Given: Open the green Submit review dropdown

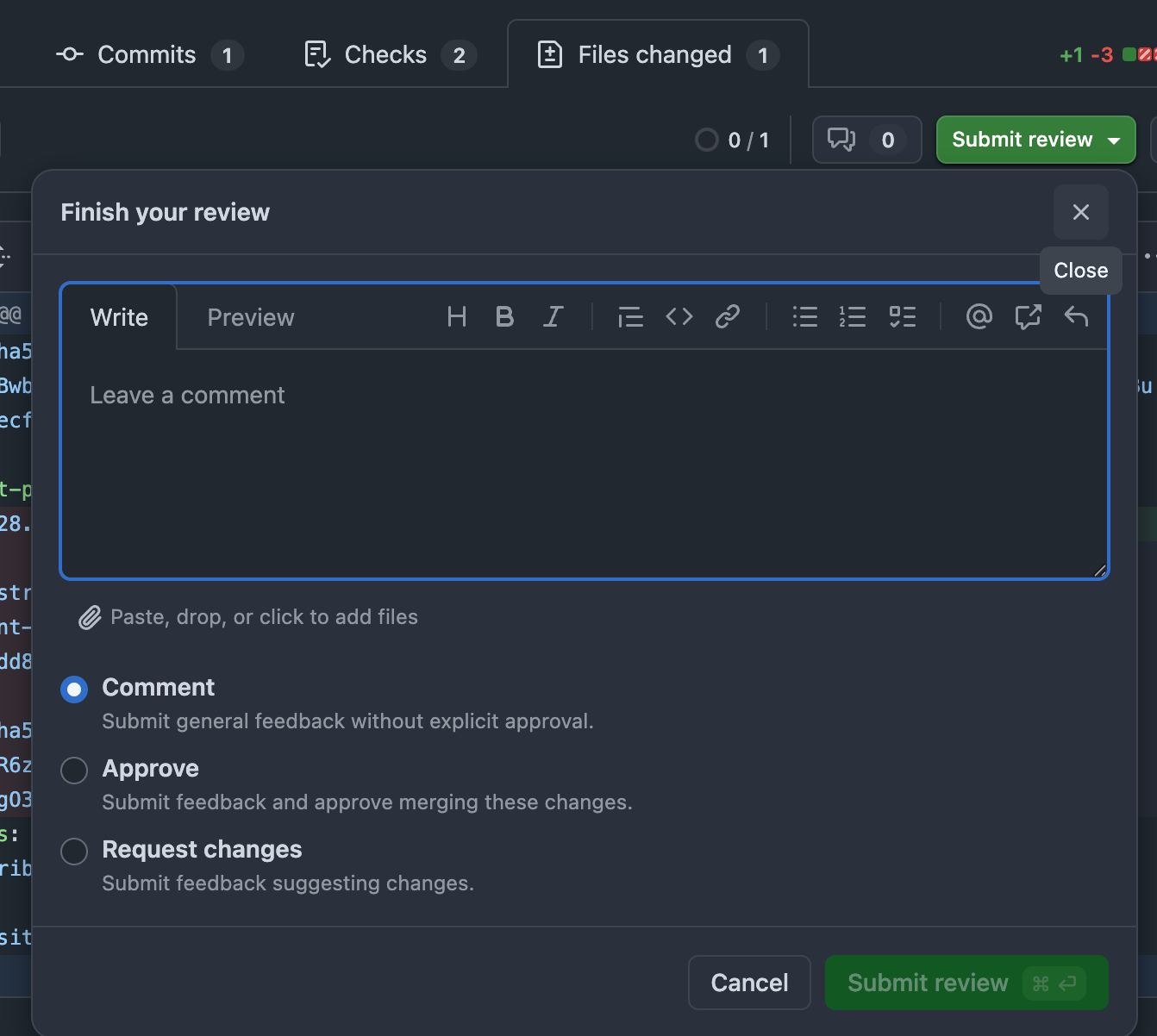Looking at the screenshot, I should pyautogui.click(x=1035, y=140).
